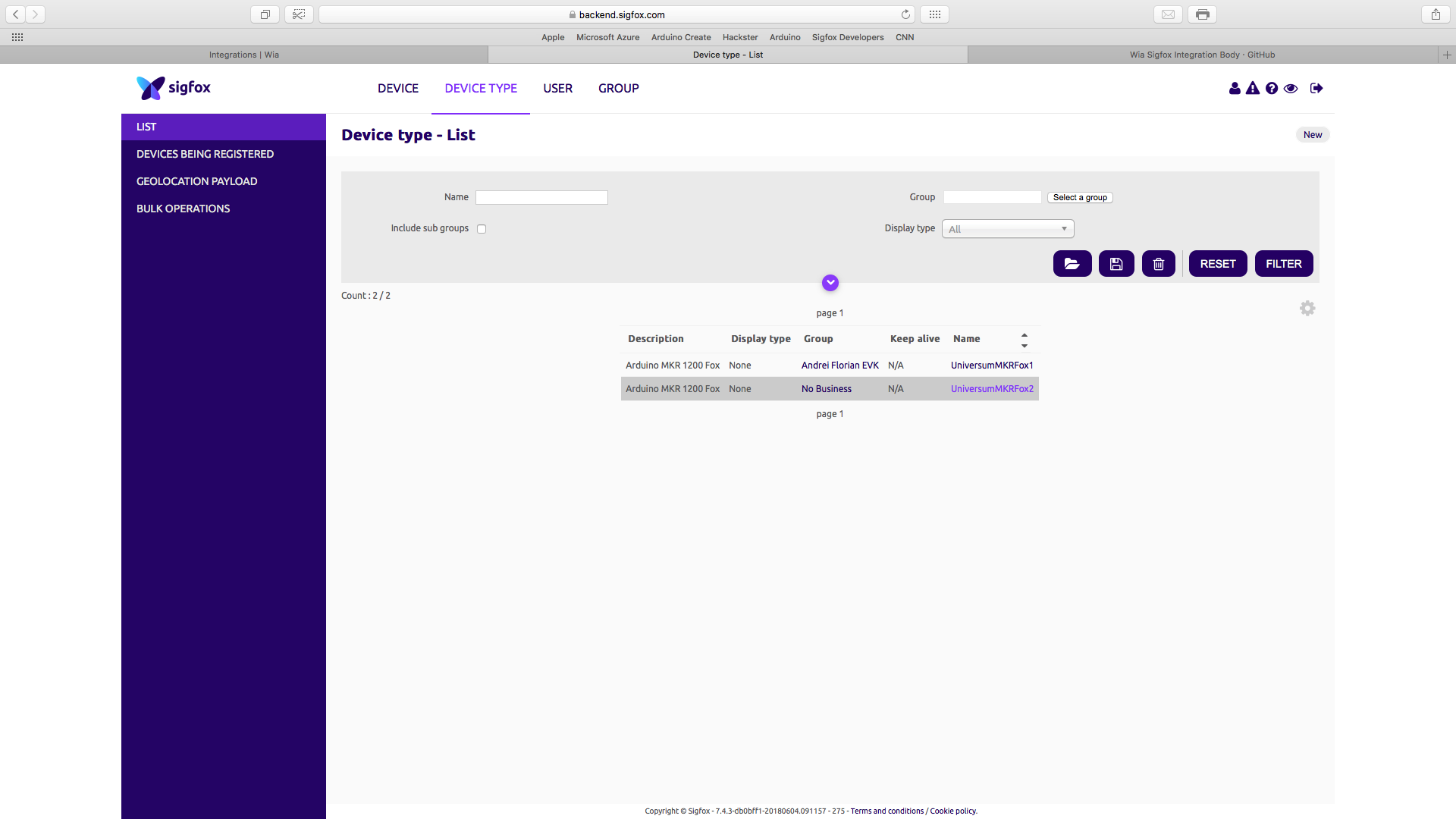
Task: Open the UniversumMKRFox2 device type link
Action: pyautogui.click(x=992, y=389)
